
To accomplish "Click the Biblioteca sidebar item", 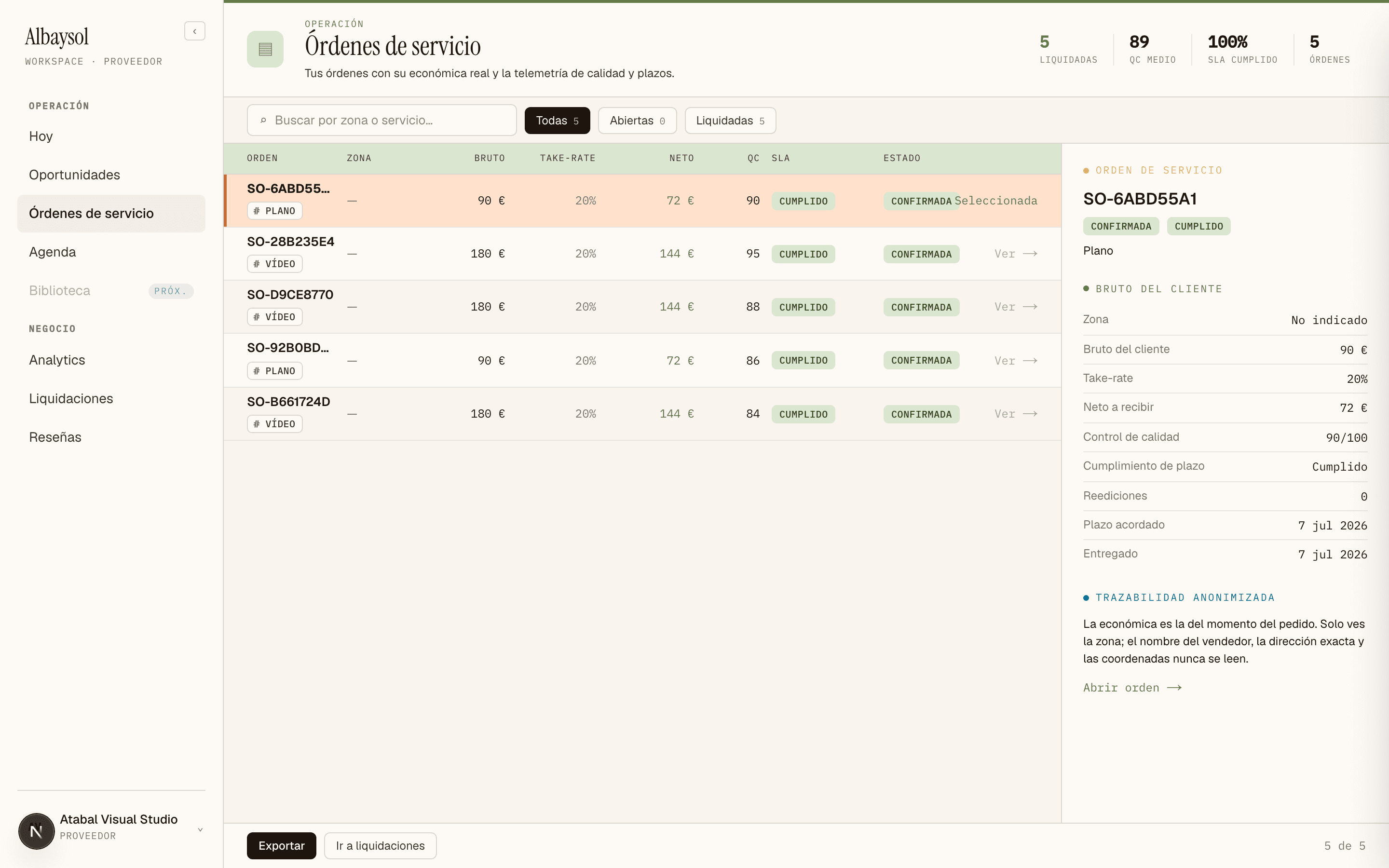I will (x=111, y=290).
